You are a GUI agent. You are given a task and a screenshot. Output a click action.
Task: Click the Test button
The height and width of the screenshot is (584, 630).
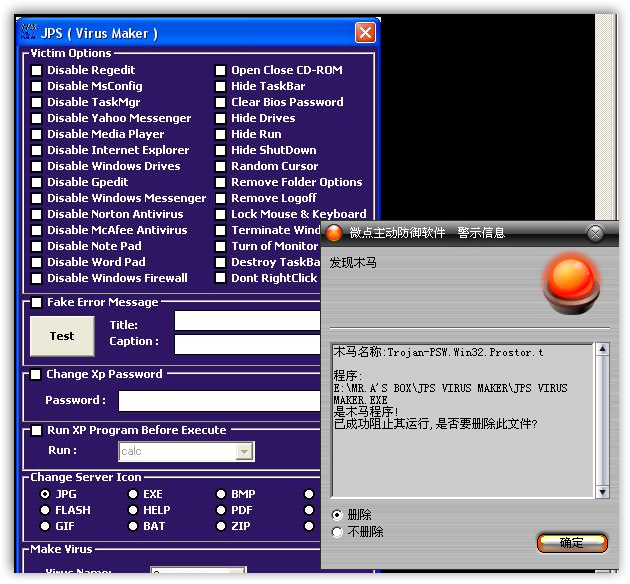point(62,336)
